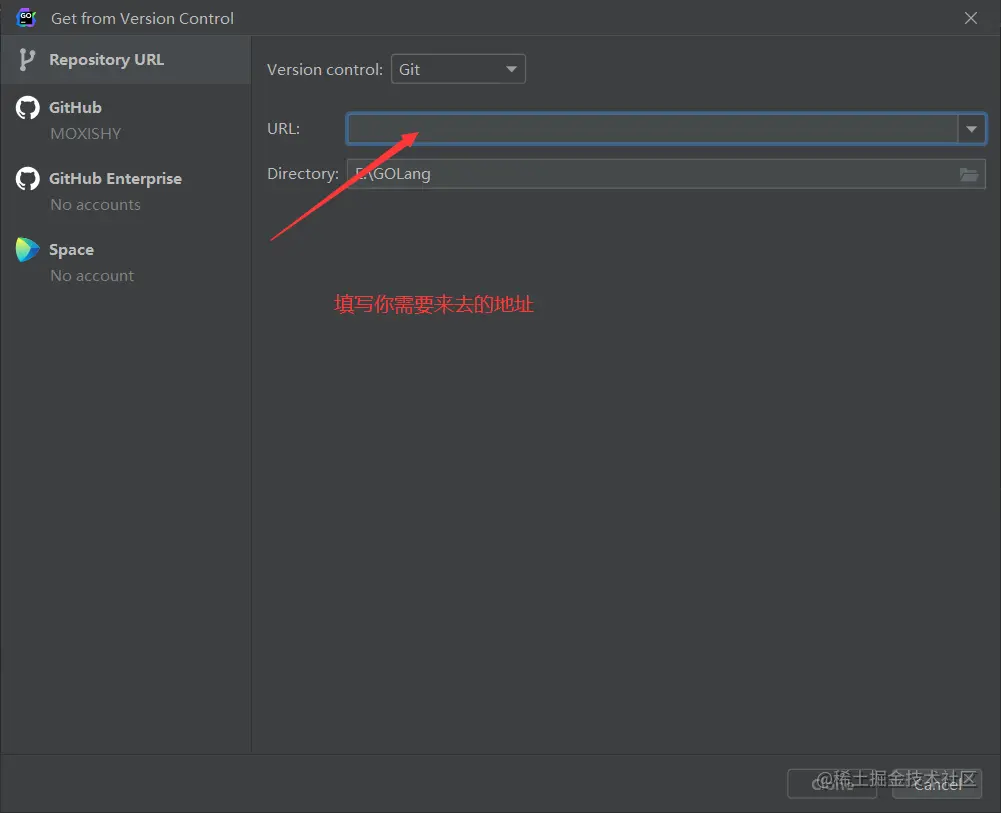This screenshot has width=1001, height=813.
Task: Close the Get from Version Control dialog
Action: 970,18
